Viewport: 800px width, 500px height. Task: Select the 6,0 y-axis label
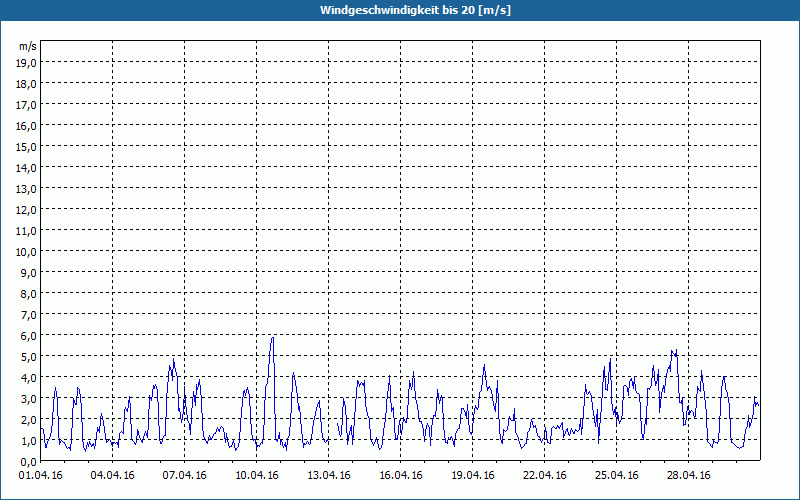pyautogui.click(x=30, y=336)
